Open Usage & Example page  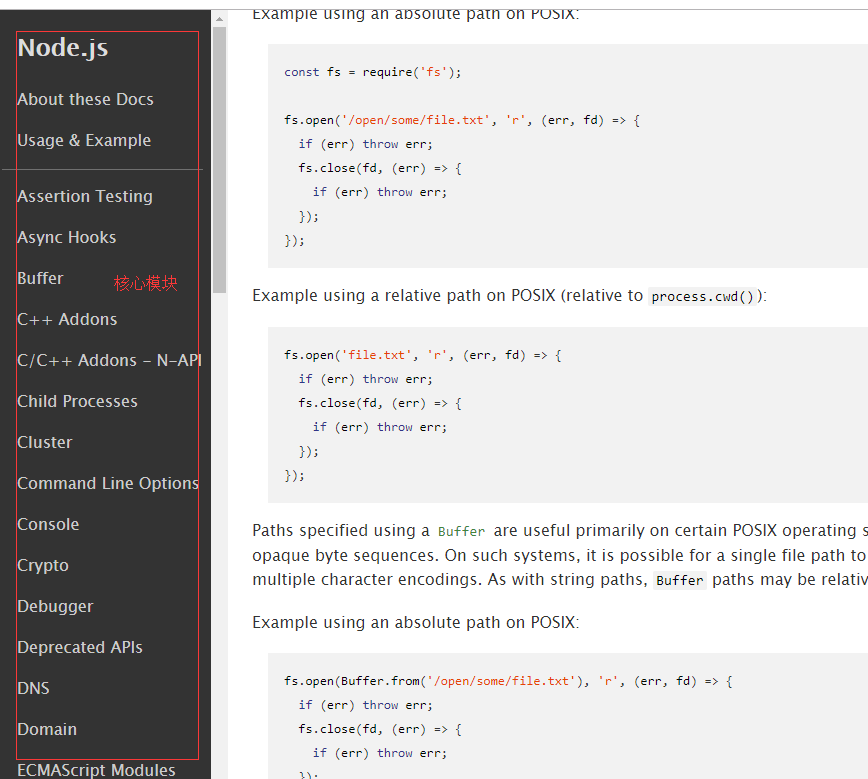tap(84, 140)
